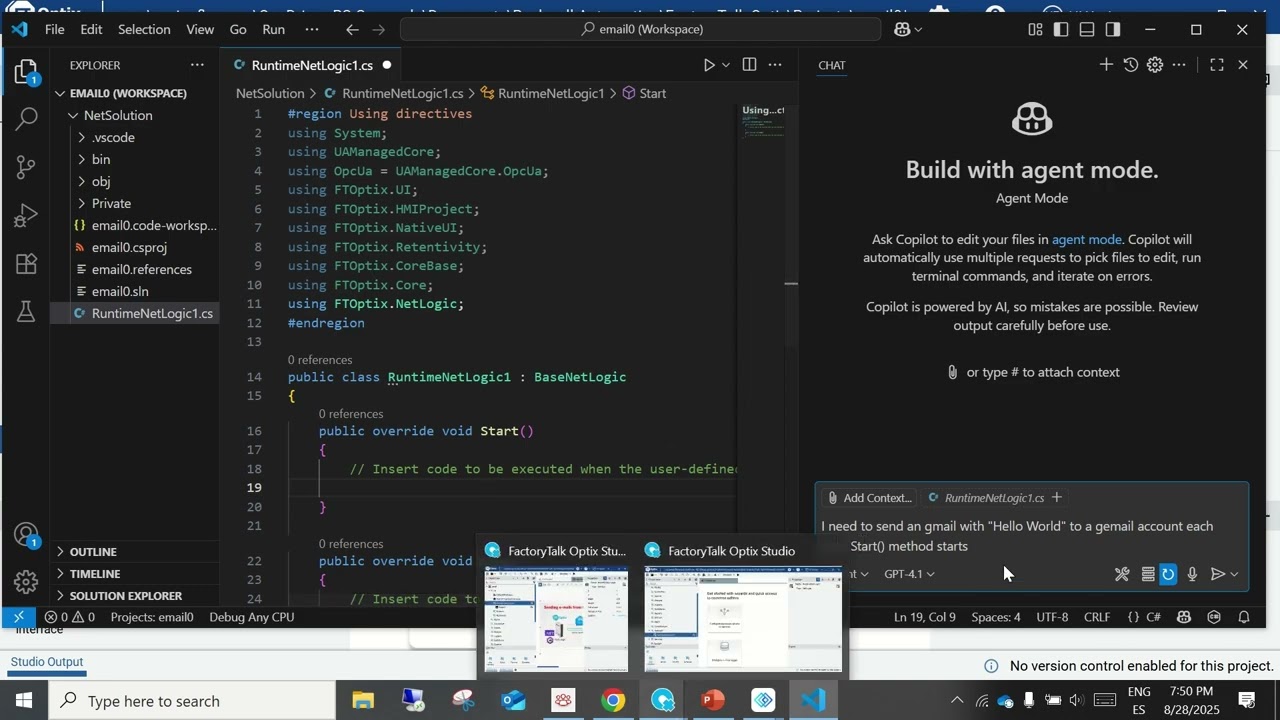The image size is (1280, 720).
Task: Configure chat tools wrench icon
Action: point(1122,574)
